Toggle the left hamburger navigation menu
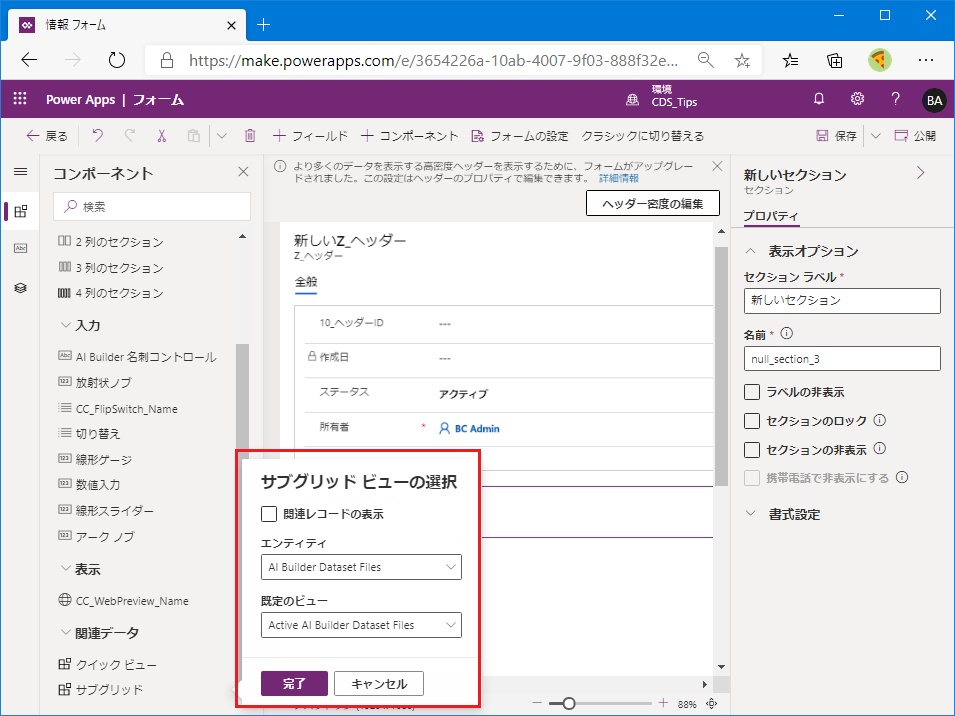Image resolution: width=955 pixels, height=716 pixels. pos(21,172)
